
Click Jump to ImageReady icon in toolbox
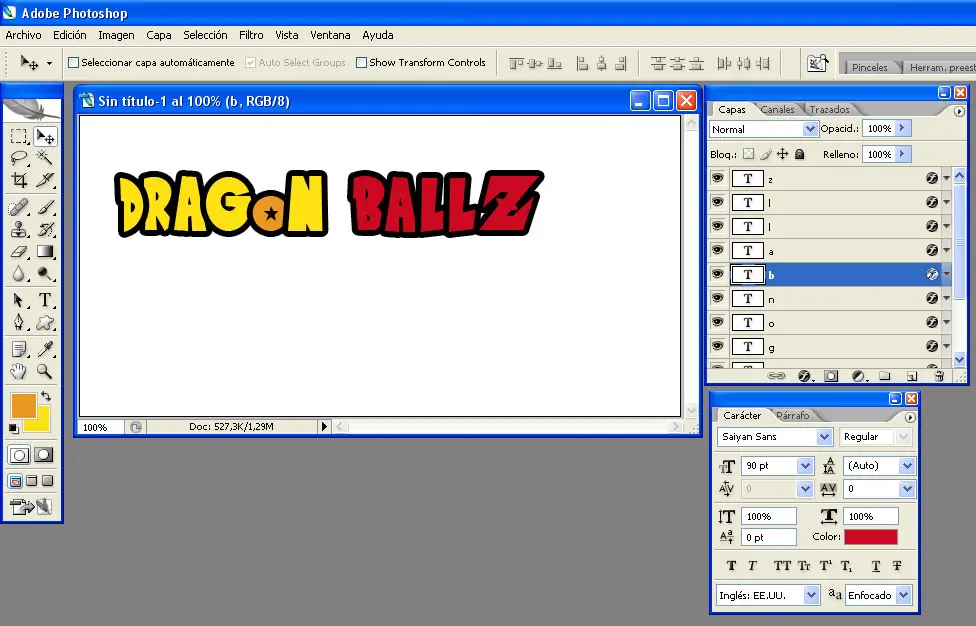coord(31,507)
